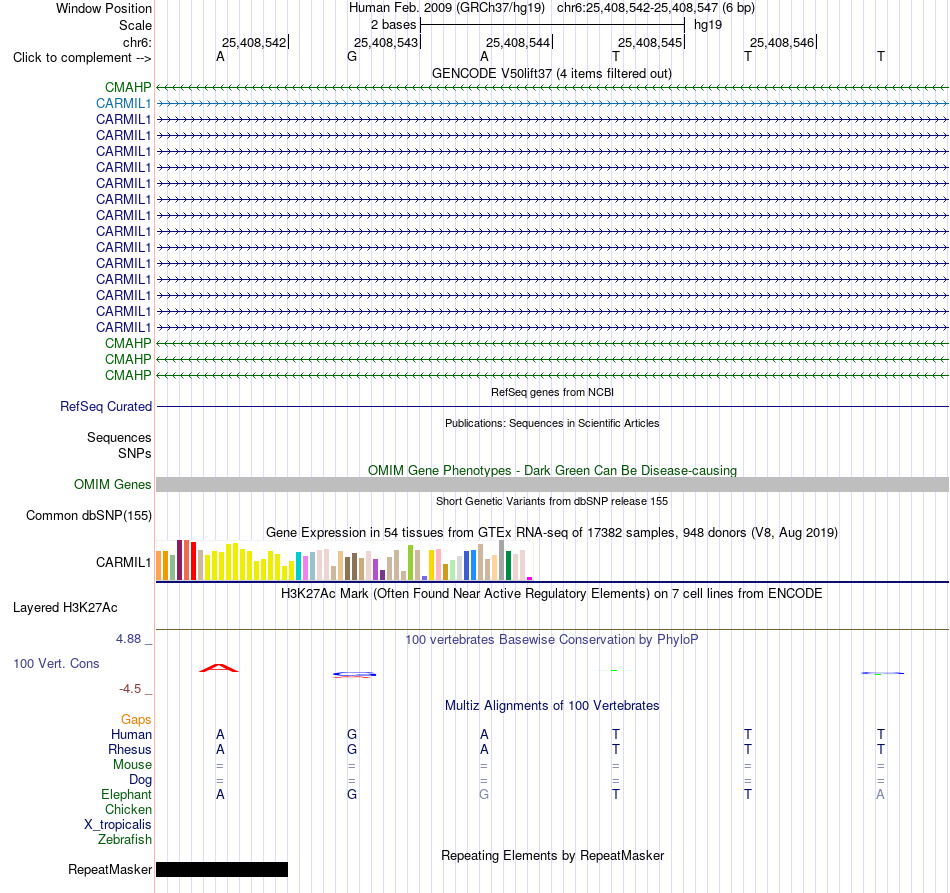Click the X_tropicalis species label

click(x=118, y=825)
